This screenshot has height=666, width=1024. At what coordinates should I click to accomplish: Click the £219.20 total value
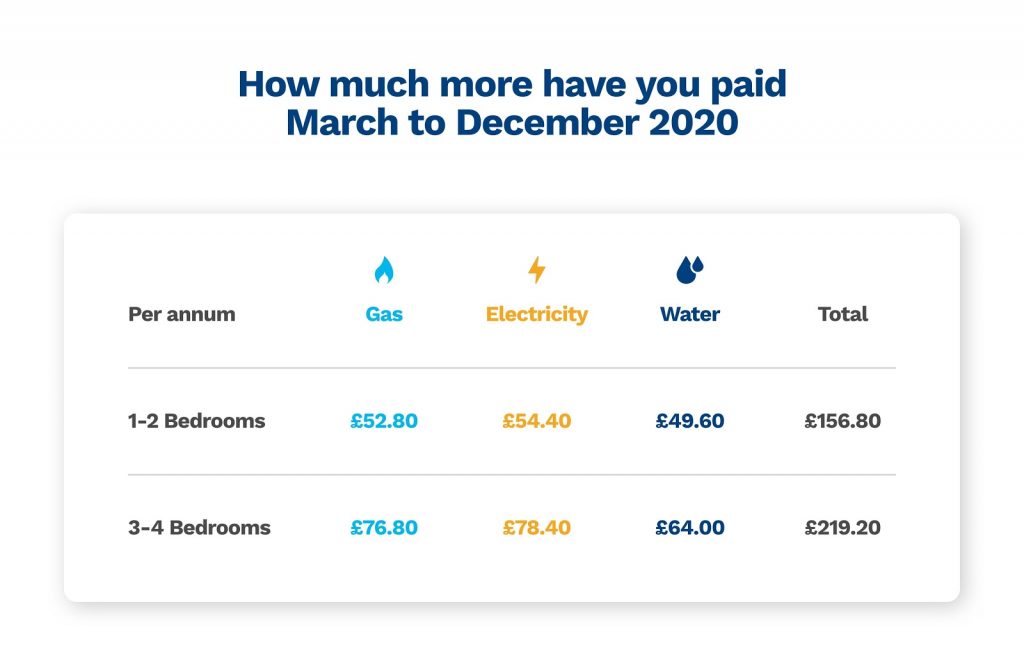click(842, 527)
